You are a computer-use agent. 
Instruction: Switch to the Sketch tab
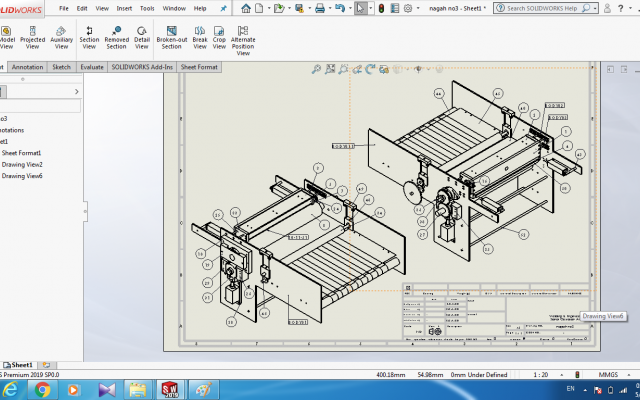62,67
